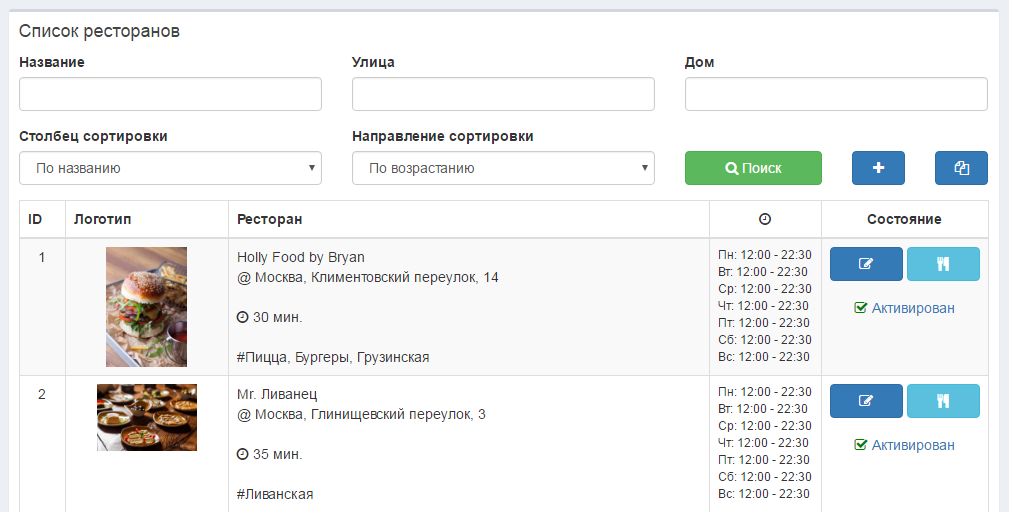Edit the Holly Food by Bryan restaurant
The width and height of the screenshot is (1009, 512).
pos(866,264)
